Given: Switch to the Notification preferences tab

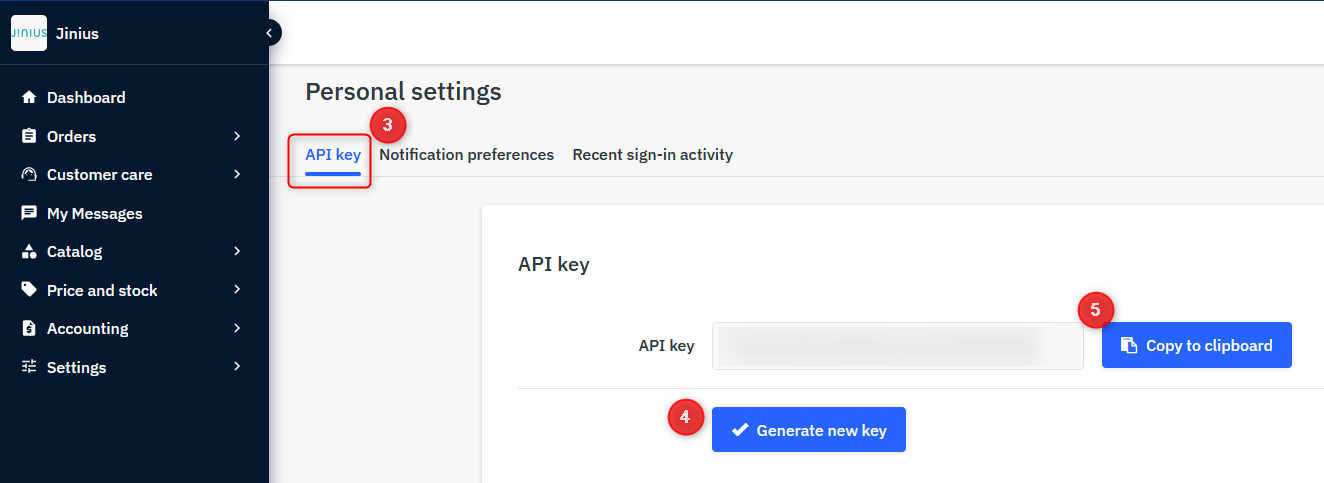Looking at the screenshot, I should click(x=466, y=155).
